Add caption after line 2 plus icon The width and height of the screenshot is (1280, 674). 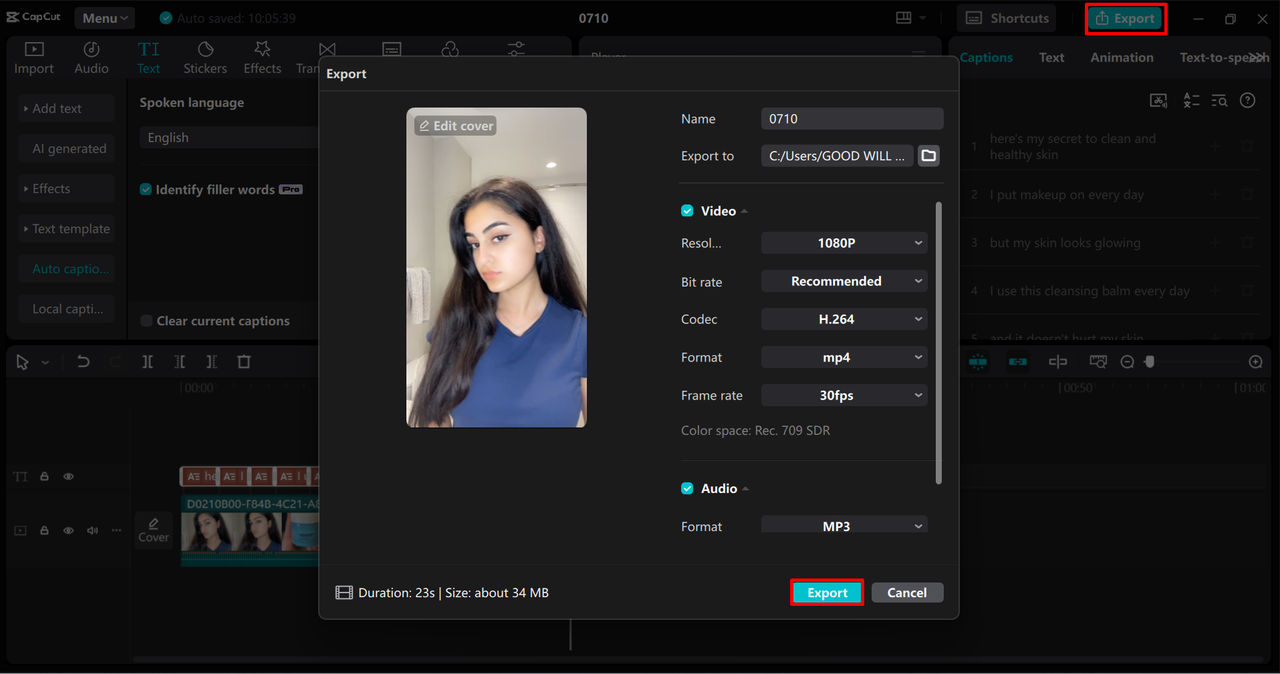[1215, 195]
